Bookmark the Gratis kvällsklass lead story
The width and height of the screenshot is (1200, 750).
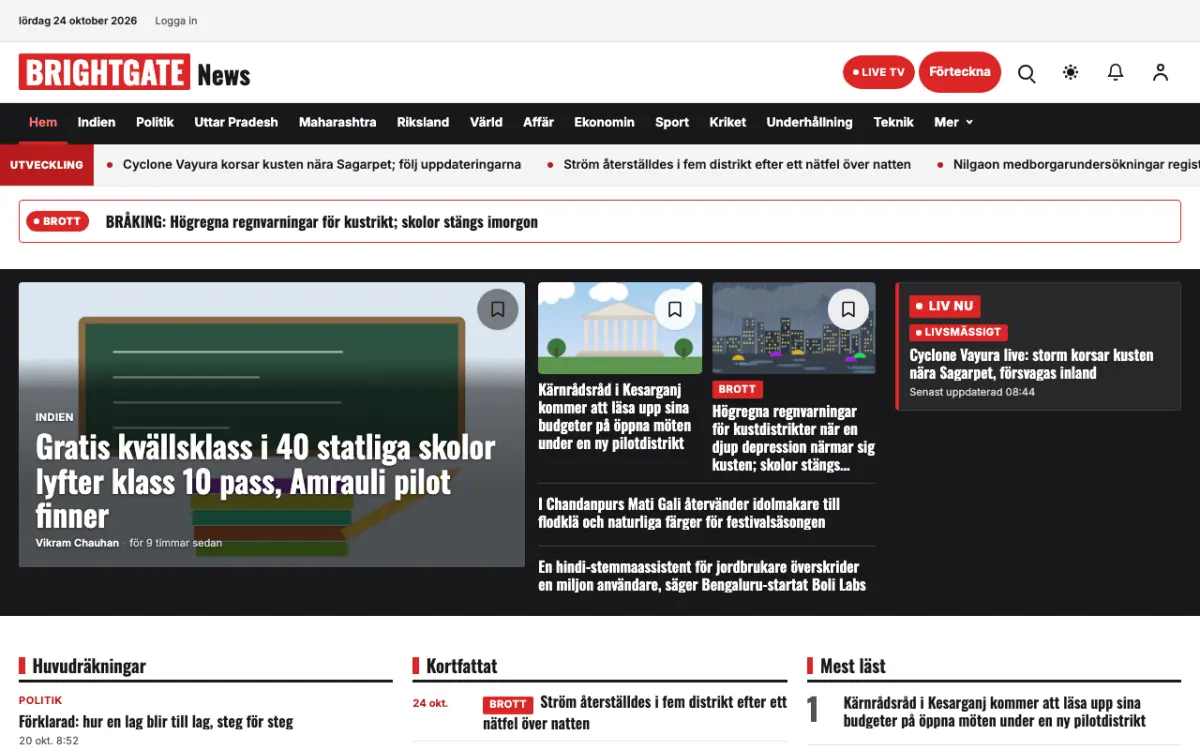498,310
